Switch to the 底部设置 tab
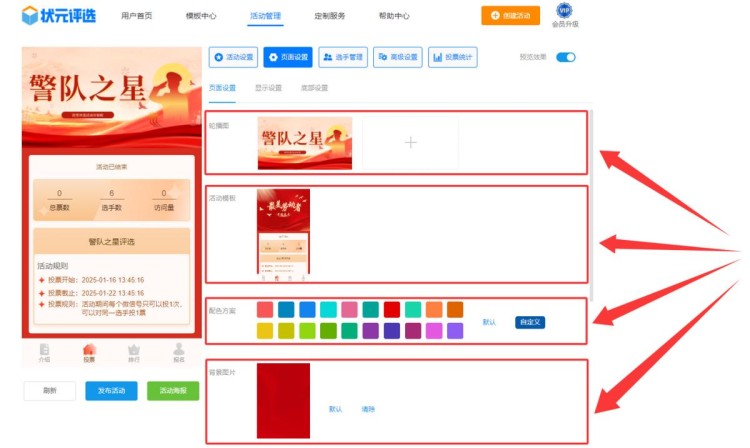Viewport: 750px width, 448px height. point(314,88)
